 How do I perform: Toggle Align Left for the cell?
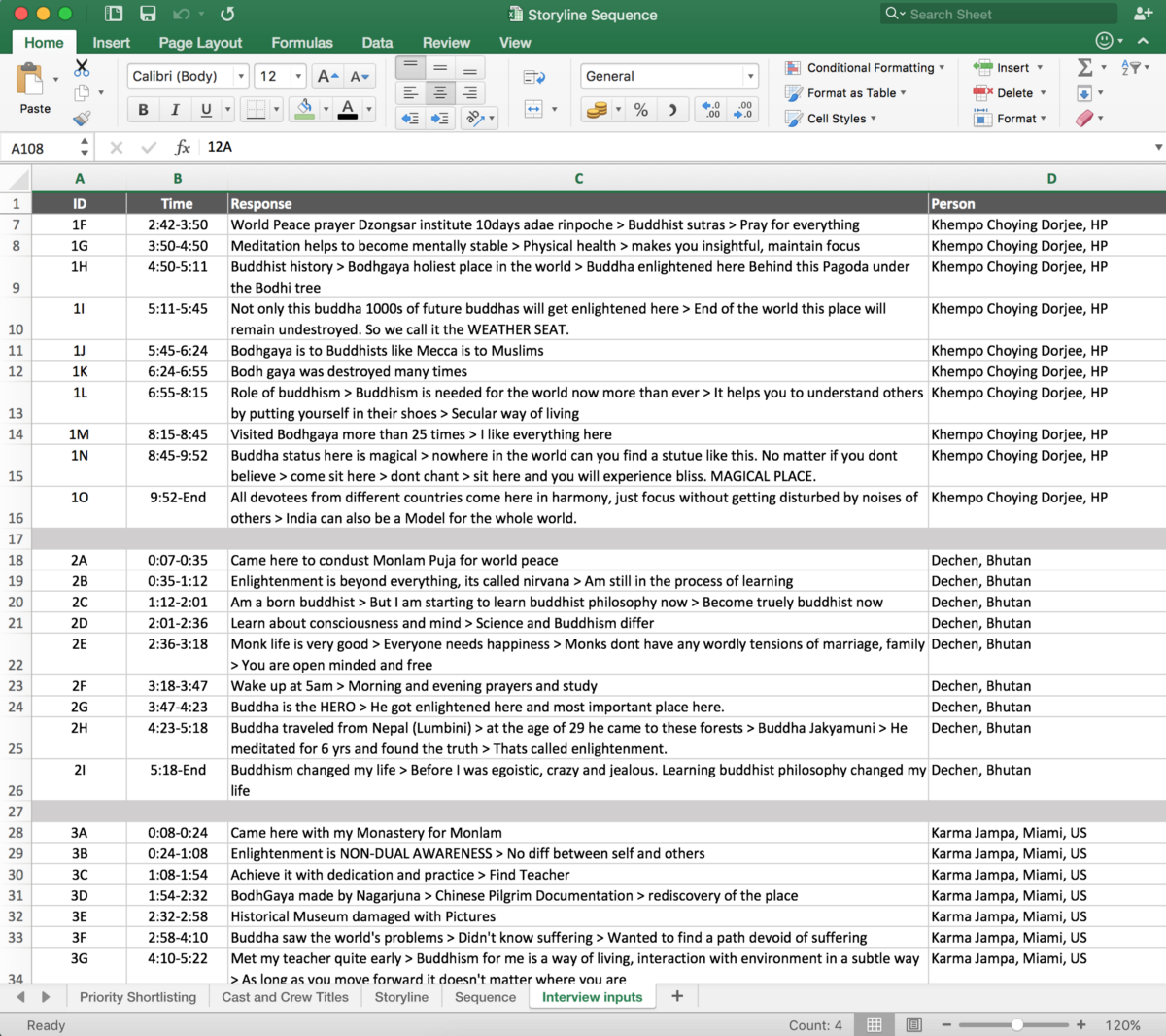[x=410, y=93]
